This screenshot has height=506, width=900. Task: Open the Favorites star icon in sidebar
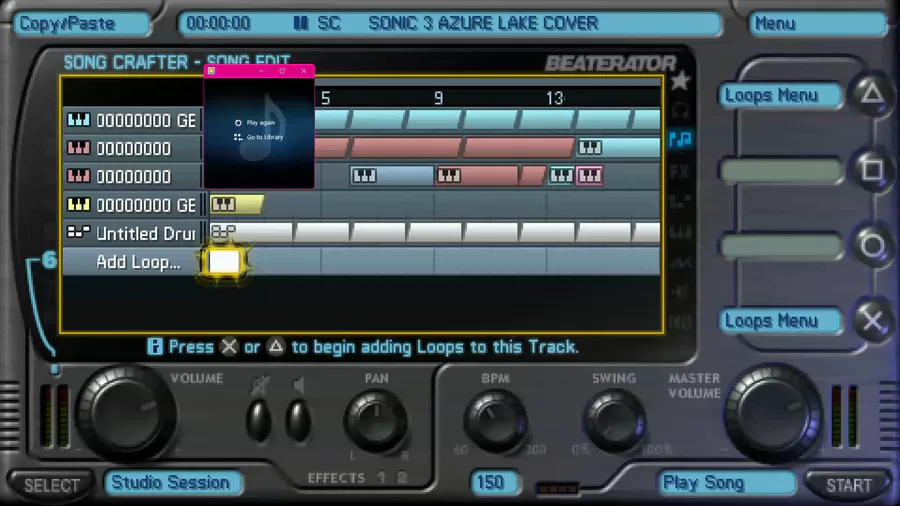point(680,80)
